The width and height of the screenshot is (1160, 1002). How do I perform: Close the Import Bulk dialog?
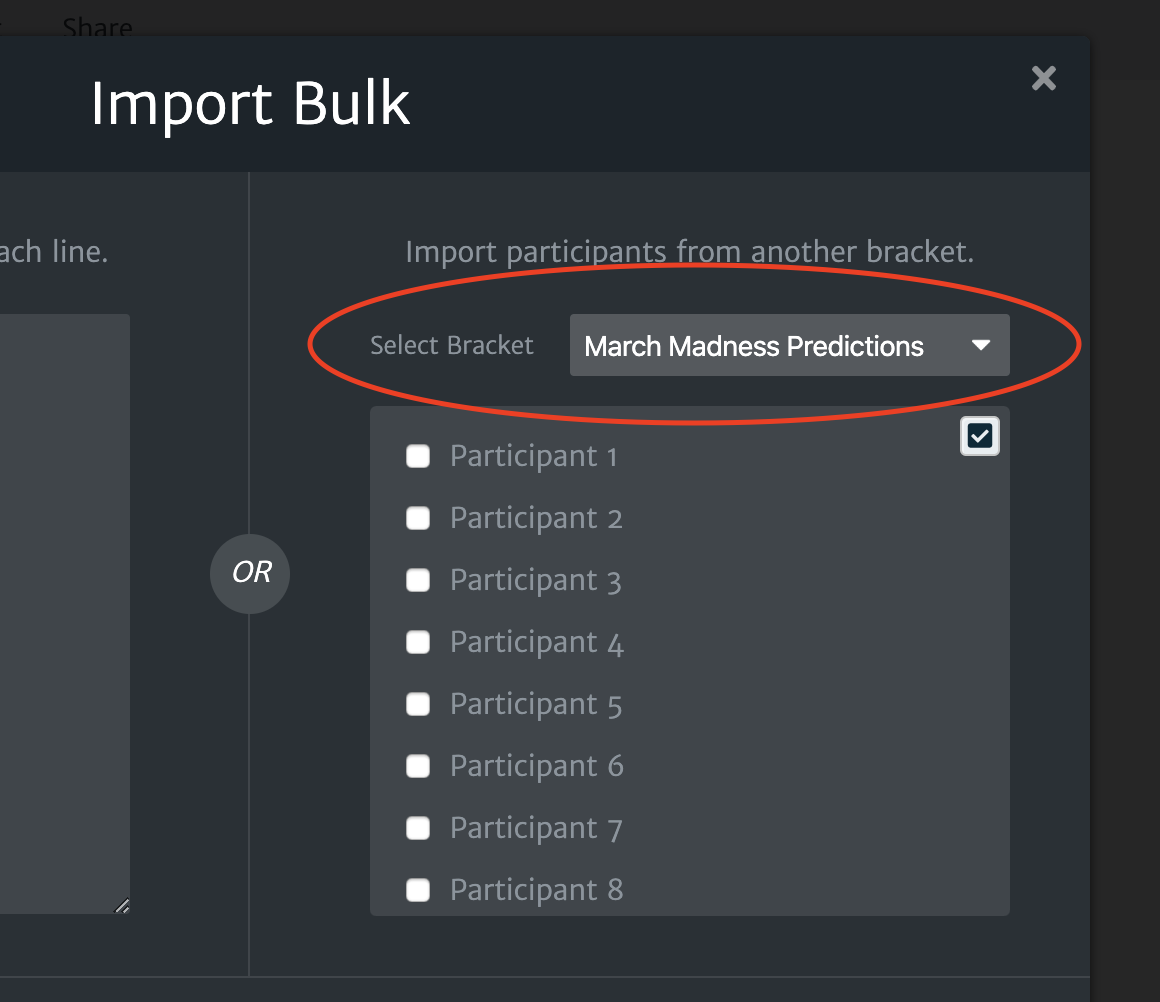coord(1043,78)
